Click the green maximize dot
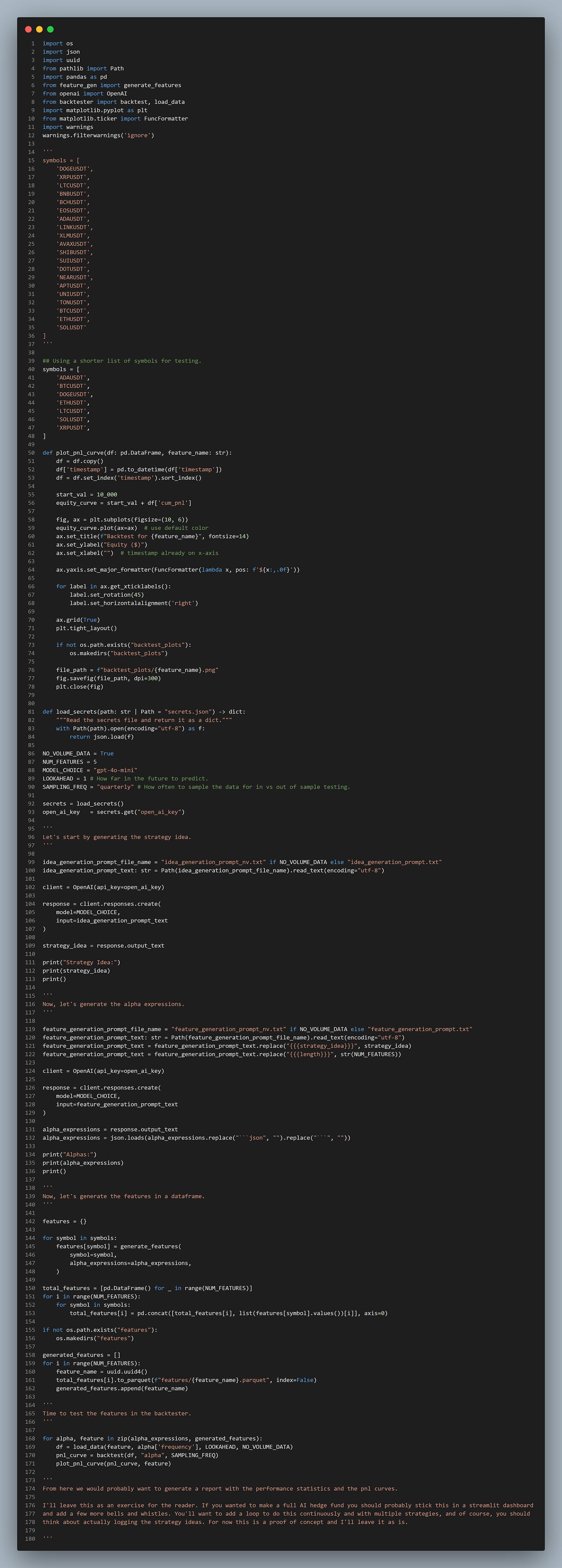The image size is (562, 1568). pos(51,29)
